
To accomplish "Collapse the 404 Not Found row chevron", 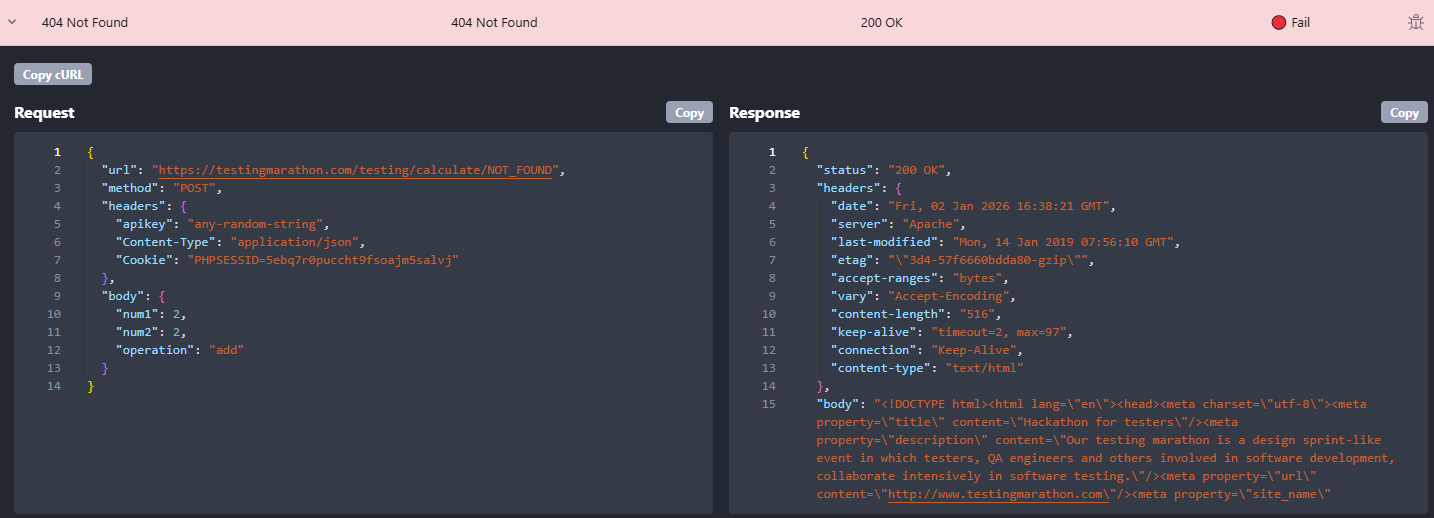I will (12, 22).
